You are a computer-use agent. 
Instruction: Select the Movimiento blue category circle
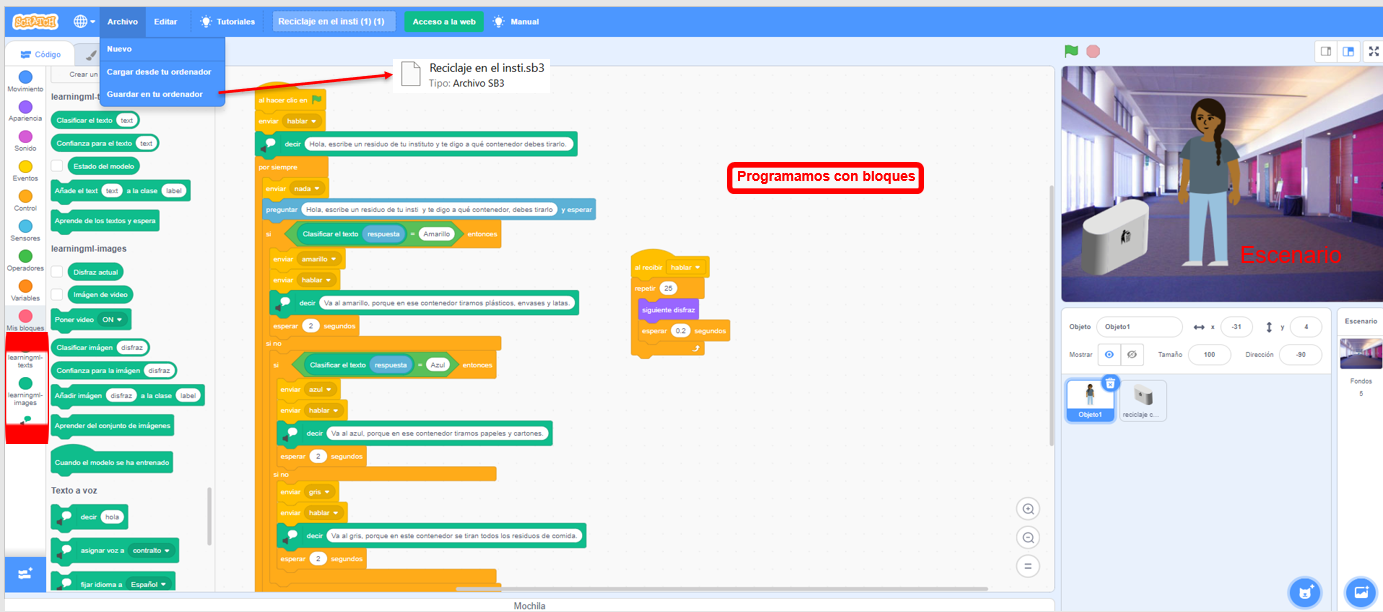pyautogui.click(x=25, y=77)
